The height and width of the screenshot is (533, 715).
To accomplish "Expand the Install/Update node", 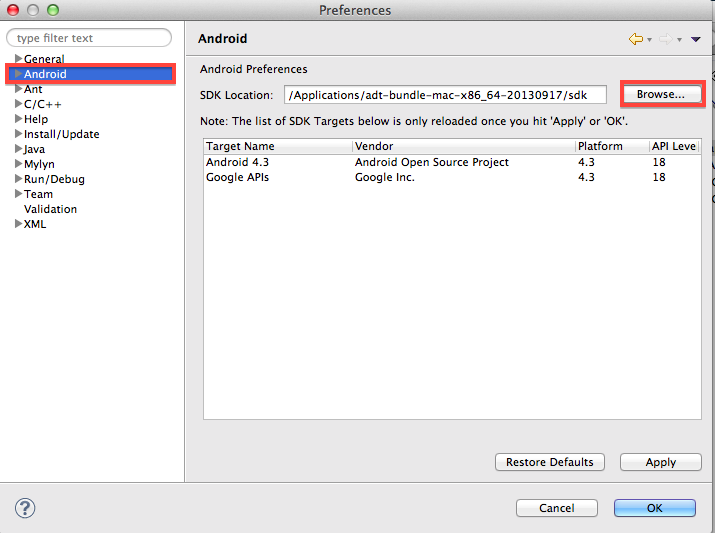I will point(19,134).
